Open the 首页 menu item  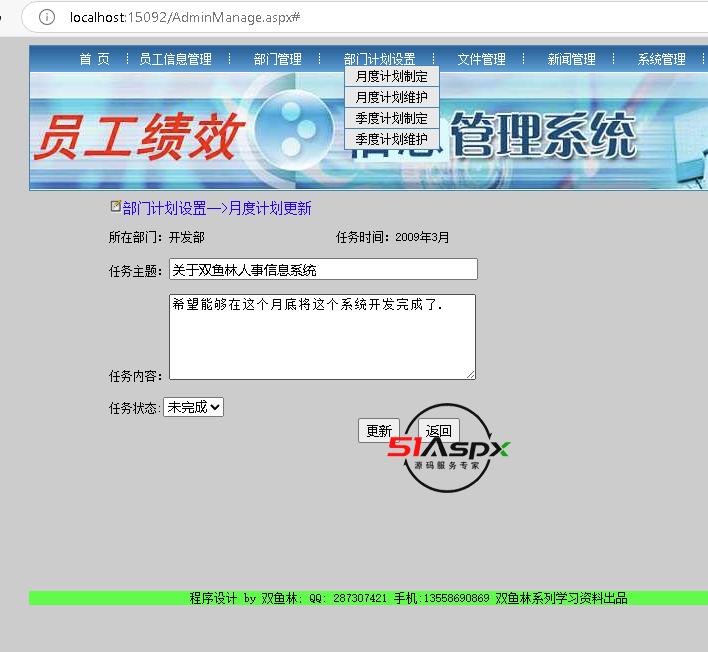tap(94, 59)
